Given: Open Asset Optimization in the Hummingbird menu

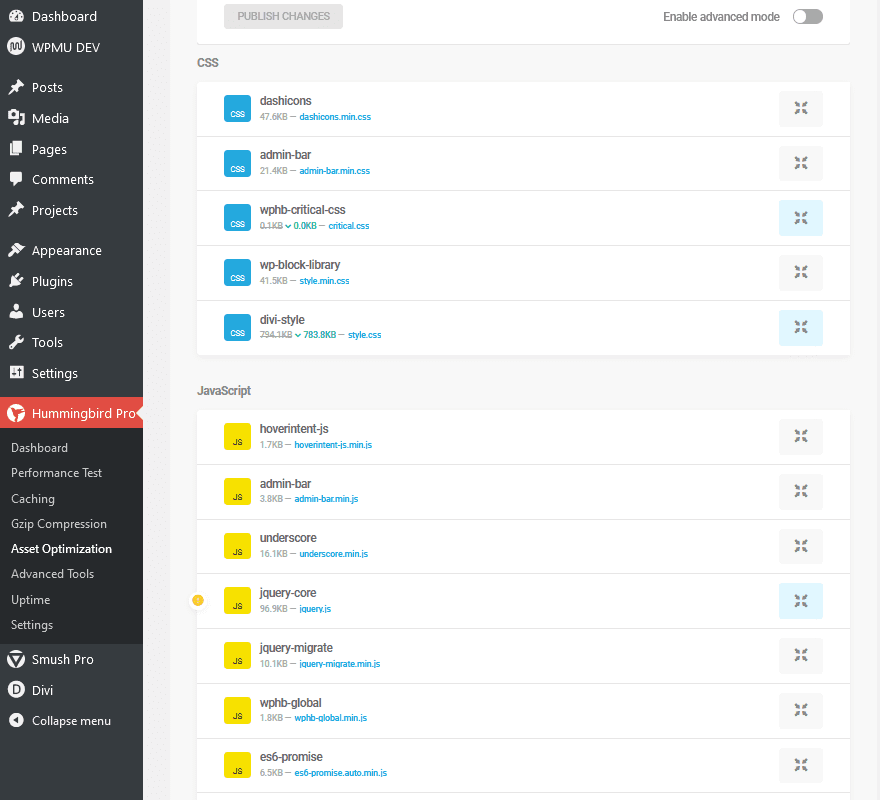Looking at the screenshot, I should tap(60, 548).
